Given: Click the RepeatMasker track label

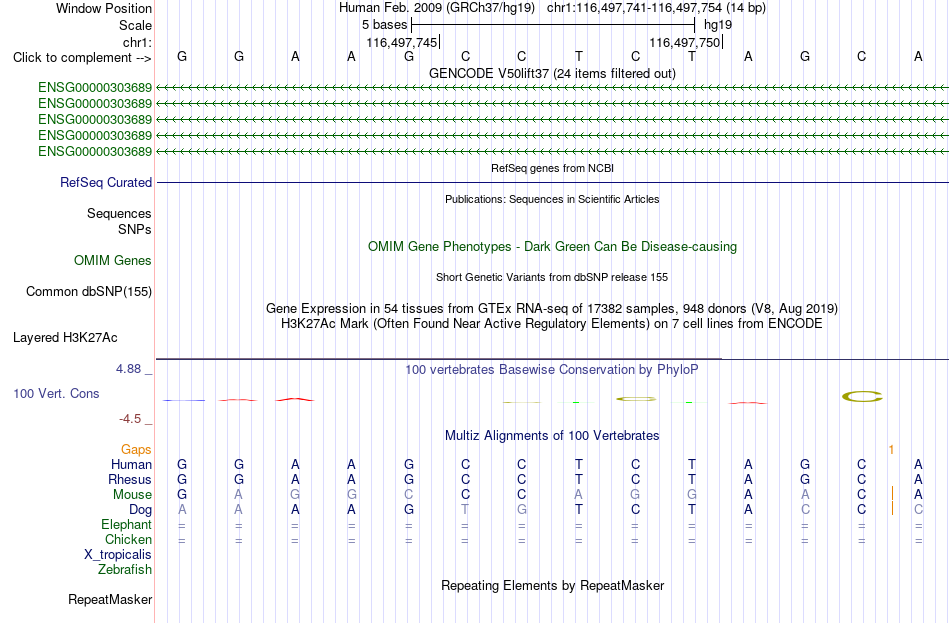Looking at the screenshot, I should [110, 599].
